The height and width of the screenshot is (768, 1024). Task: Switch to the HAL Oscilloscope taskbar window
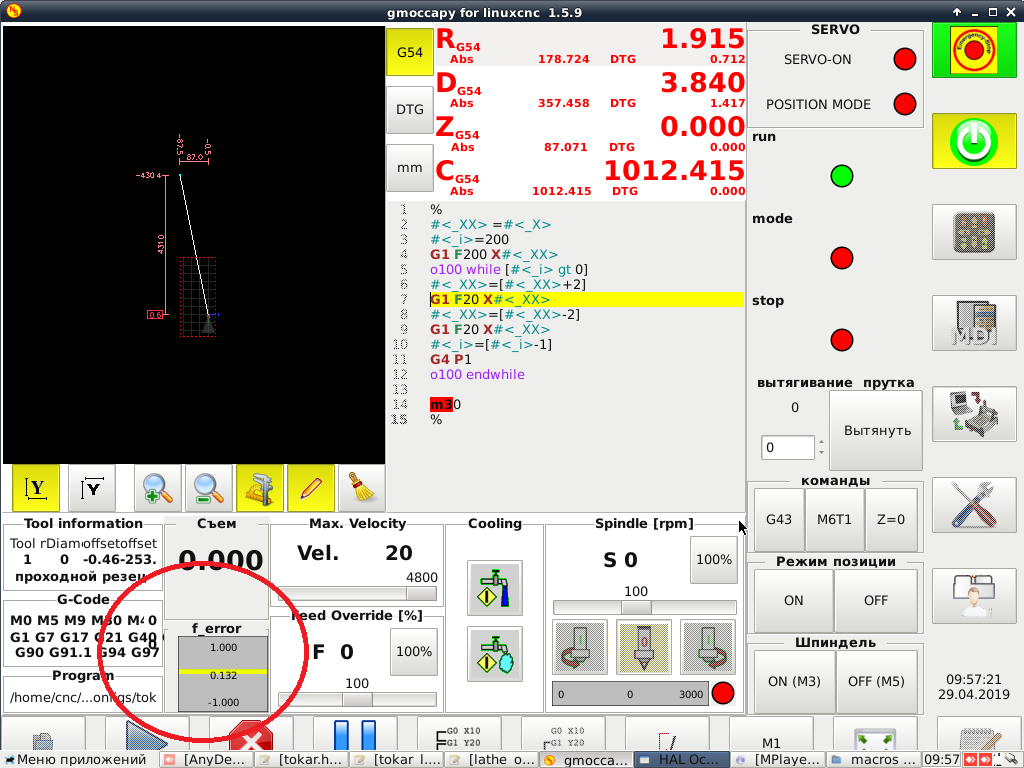(681, 760)
